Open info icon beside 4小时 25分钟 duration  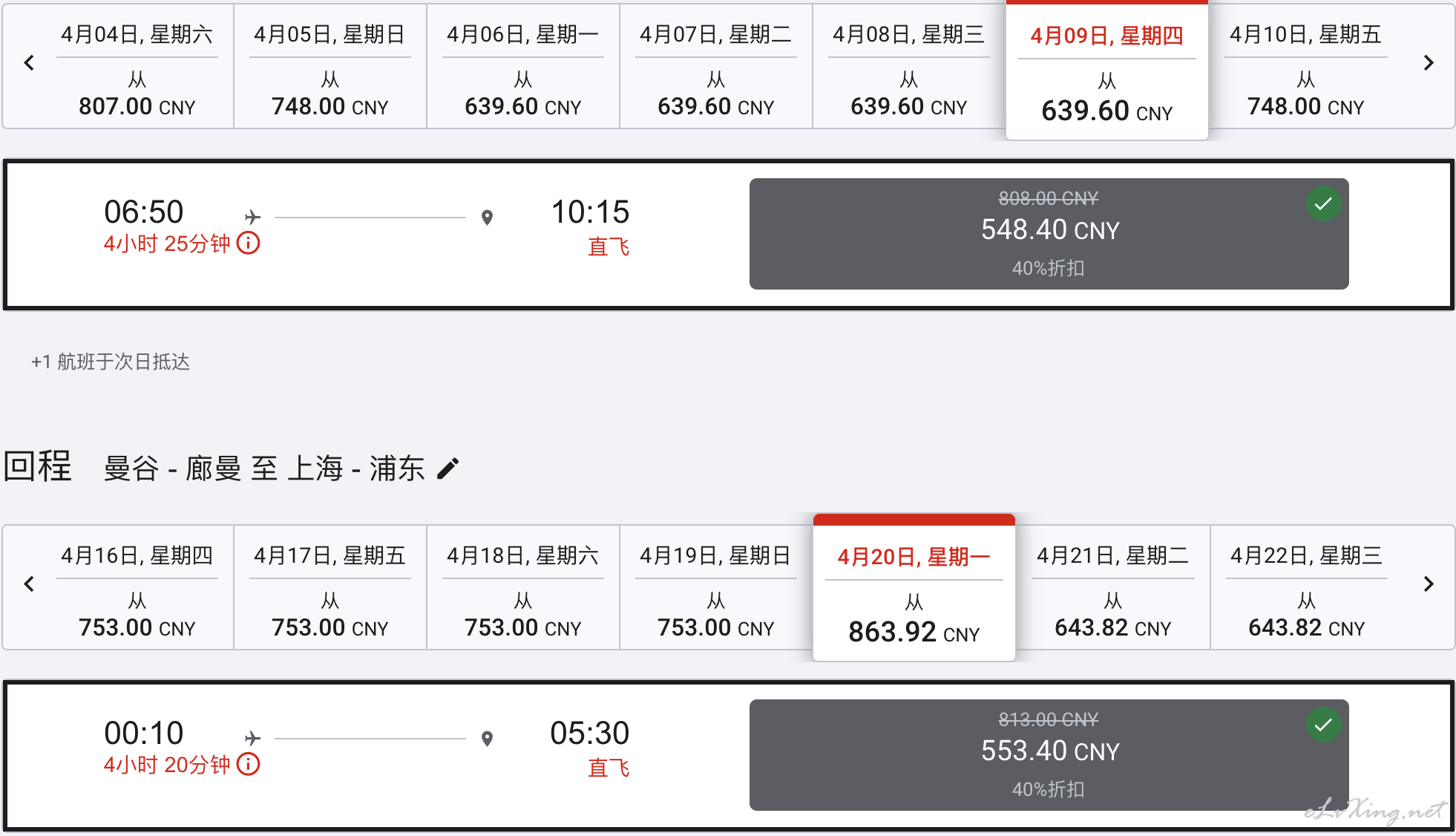click(249, 243)
